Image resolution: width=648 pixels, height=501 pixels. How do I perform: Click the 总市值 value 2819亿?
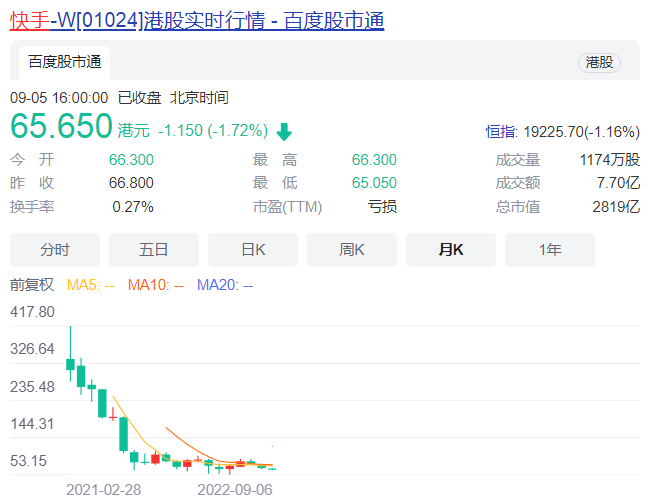(x=616, y=206)
